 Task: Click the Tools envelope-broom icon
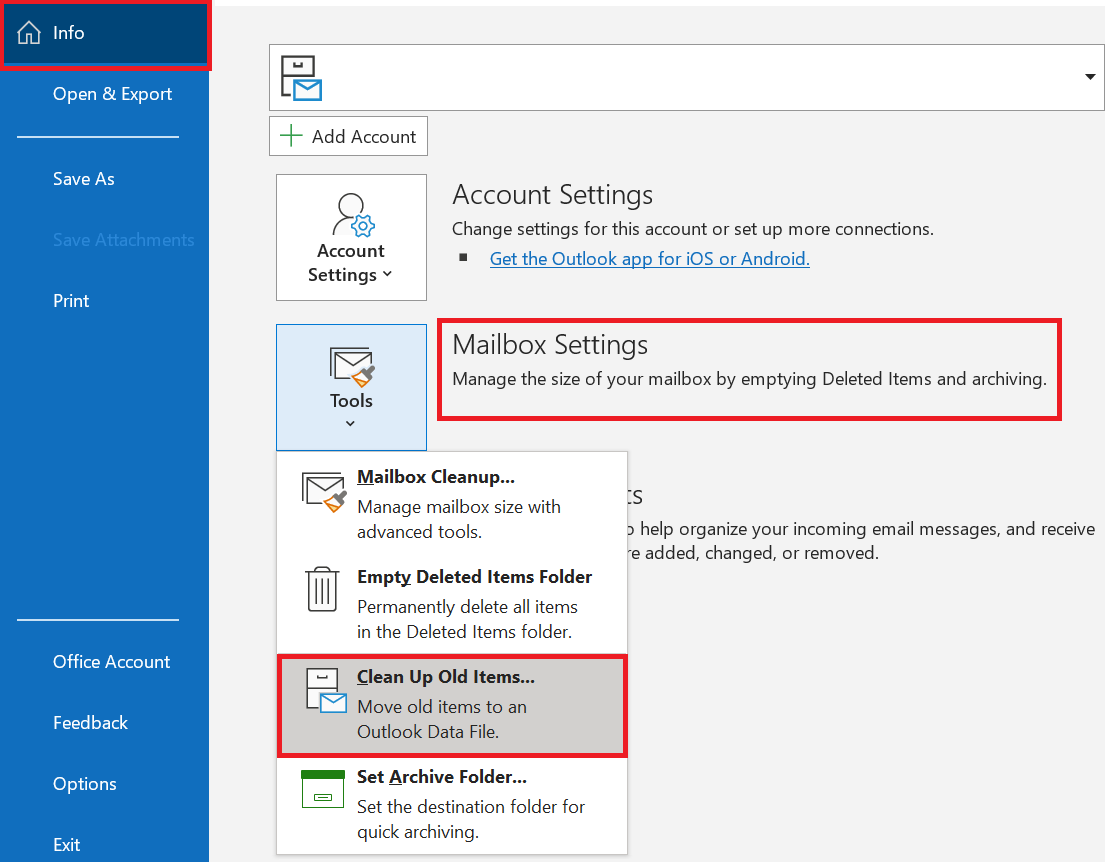(352, 367)
